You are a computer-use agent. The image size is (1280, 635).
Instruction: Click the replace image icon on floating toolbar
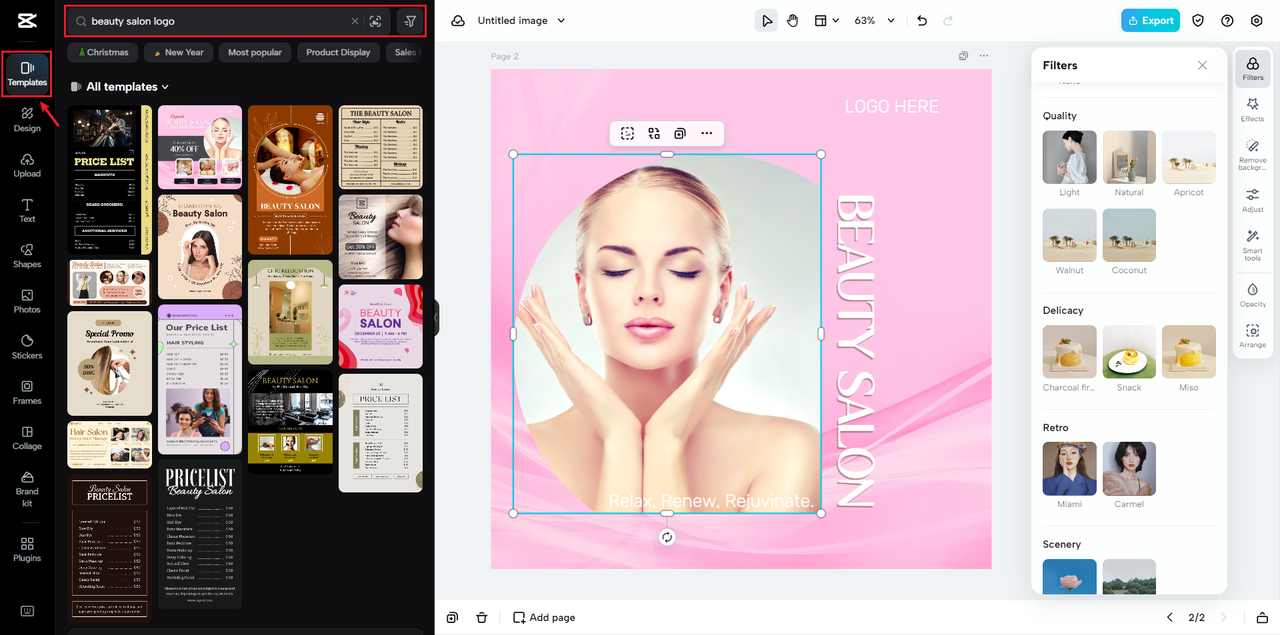click(654, 133)
